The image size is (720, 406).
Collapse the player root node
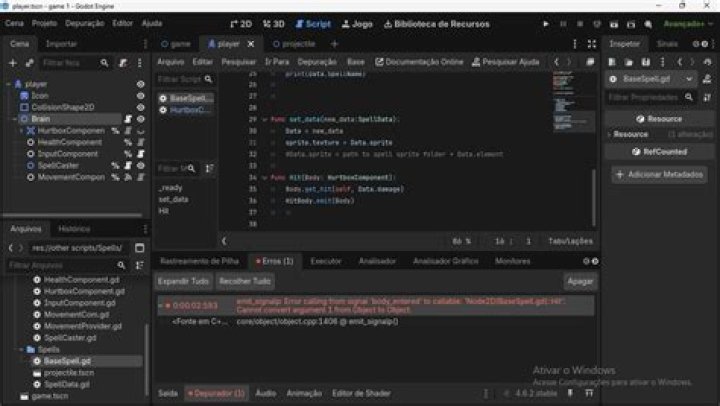pyautogui.click(x=9, y=84)
